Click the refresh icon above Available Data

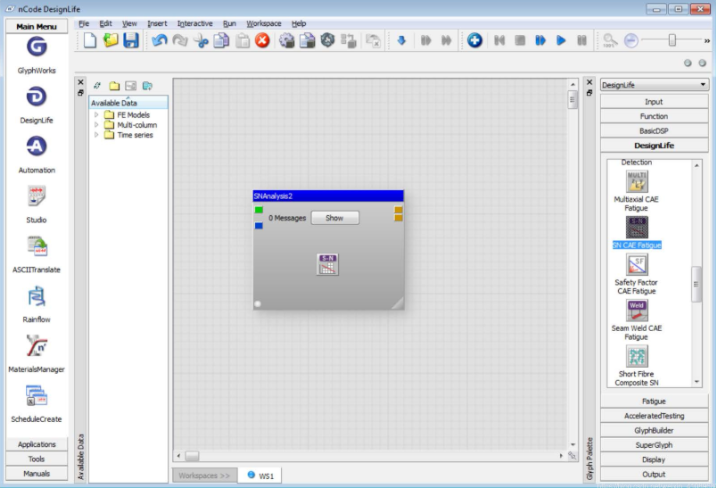click(x=97, y=86)
